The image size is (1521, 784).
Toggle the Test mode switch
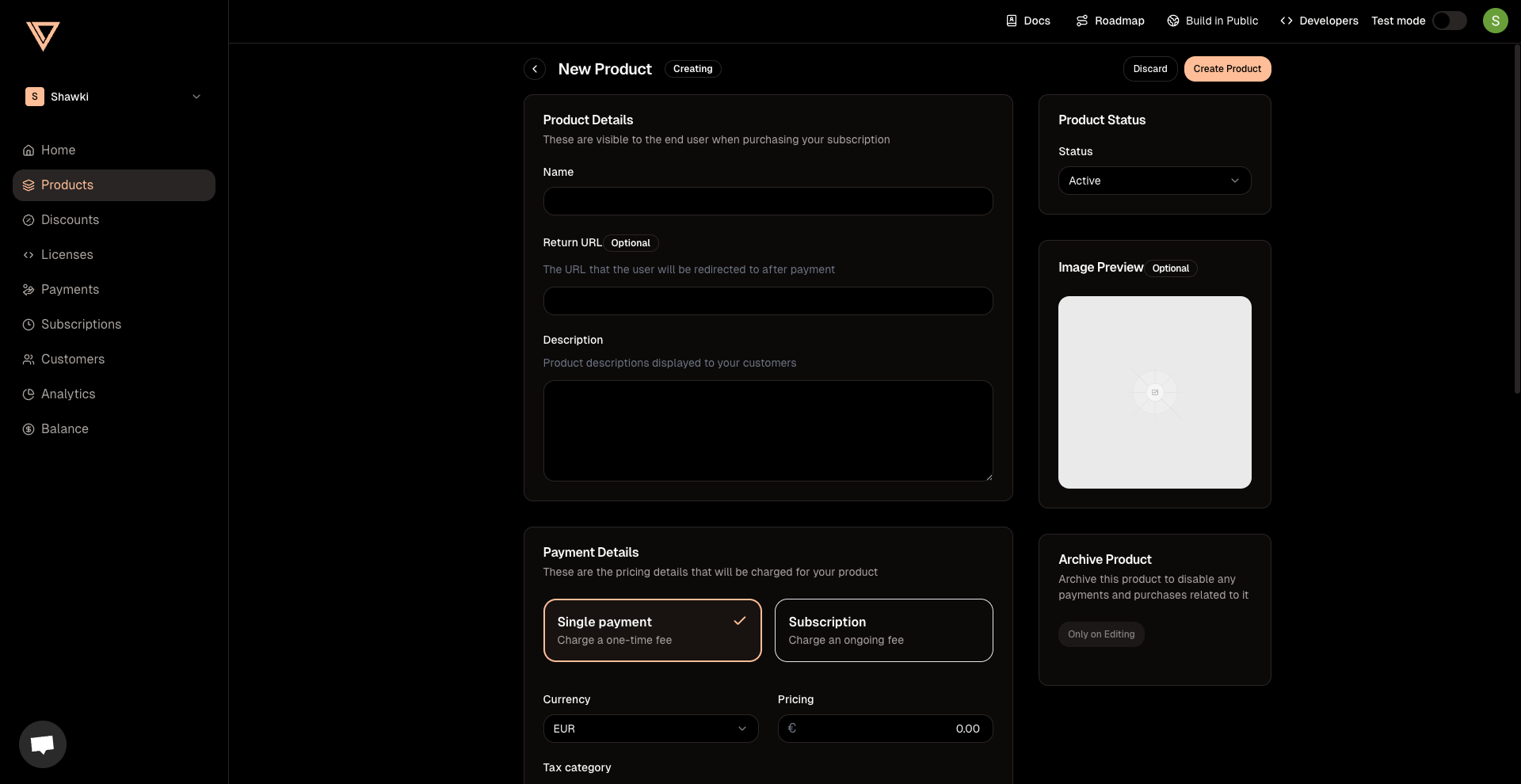point(1449,21)
